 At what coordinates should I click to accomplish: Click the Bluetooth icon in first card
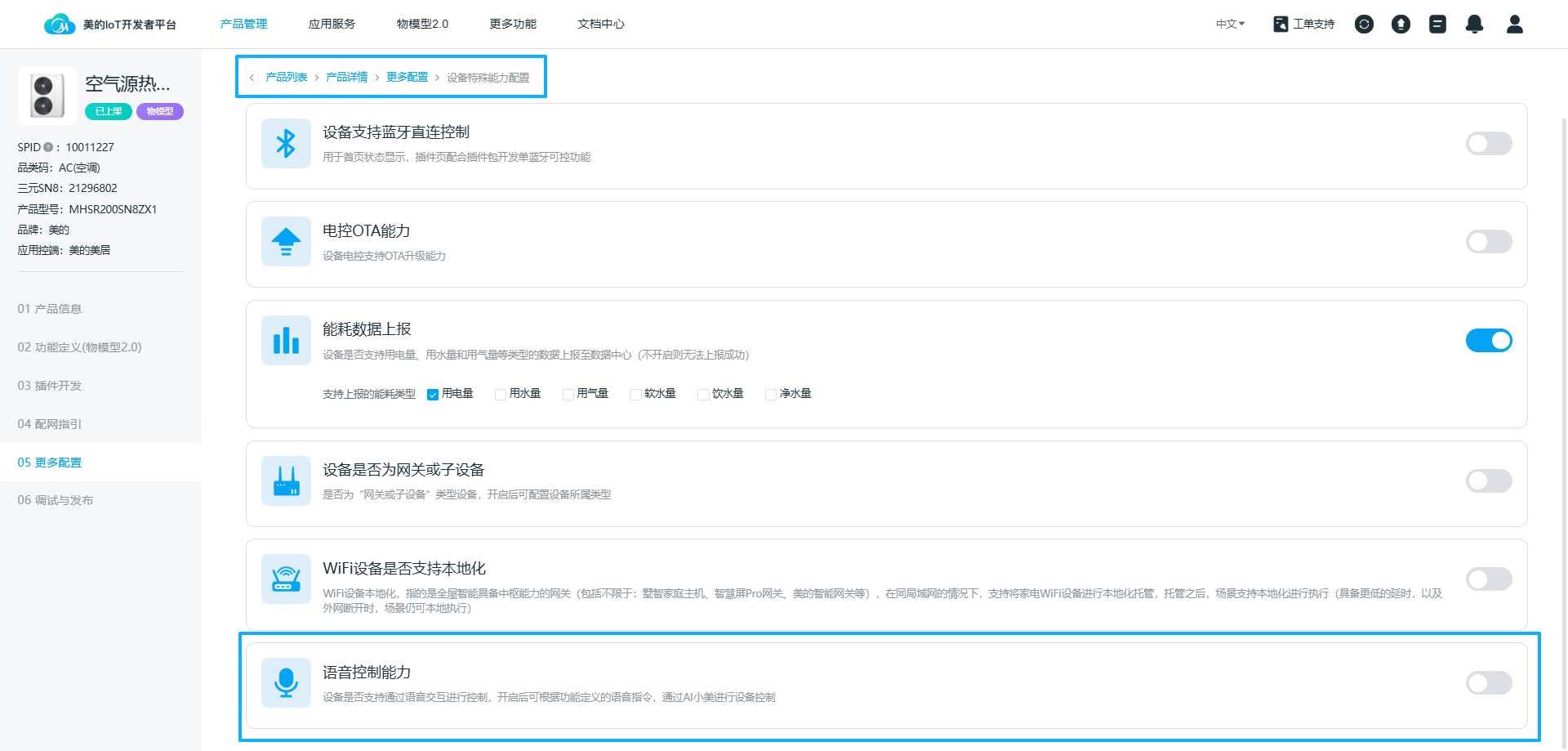[x=286, y=144]
